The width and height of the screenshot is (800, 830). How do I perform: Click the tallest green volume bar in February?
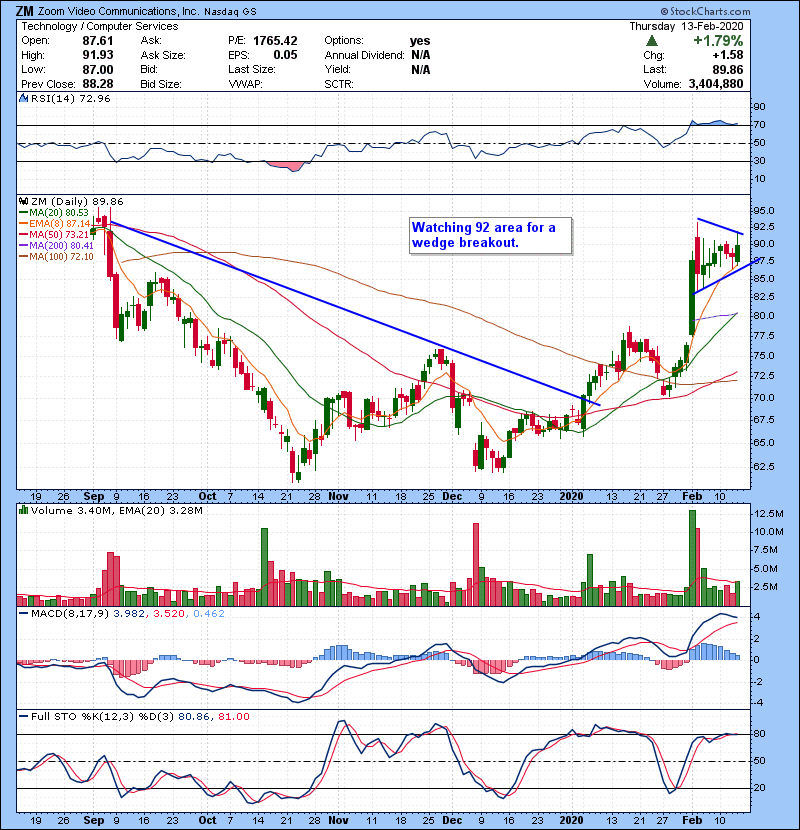(692, 558)
